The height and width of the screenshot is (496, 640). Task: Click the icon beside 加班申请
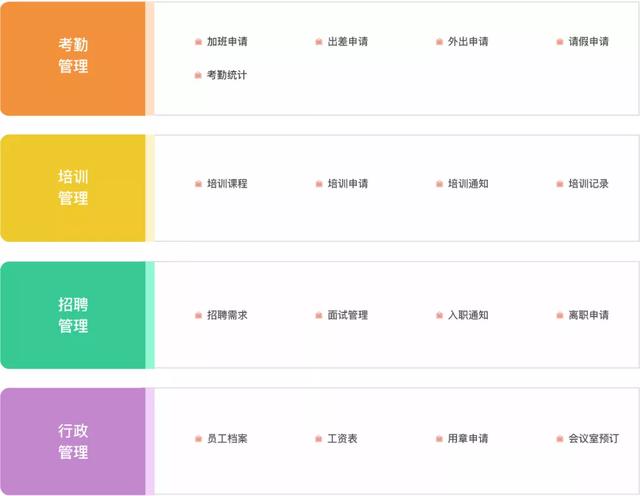[198, 42]
